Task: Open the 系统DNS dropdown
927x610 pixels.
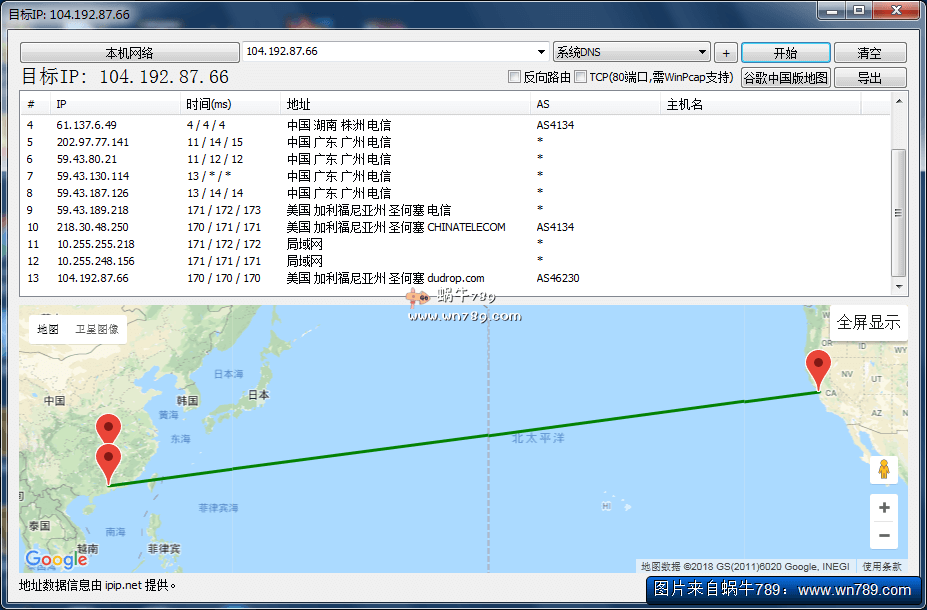Action: tap(702, 52)
